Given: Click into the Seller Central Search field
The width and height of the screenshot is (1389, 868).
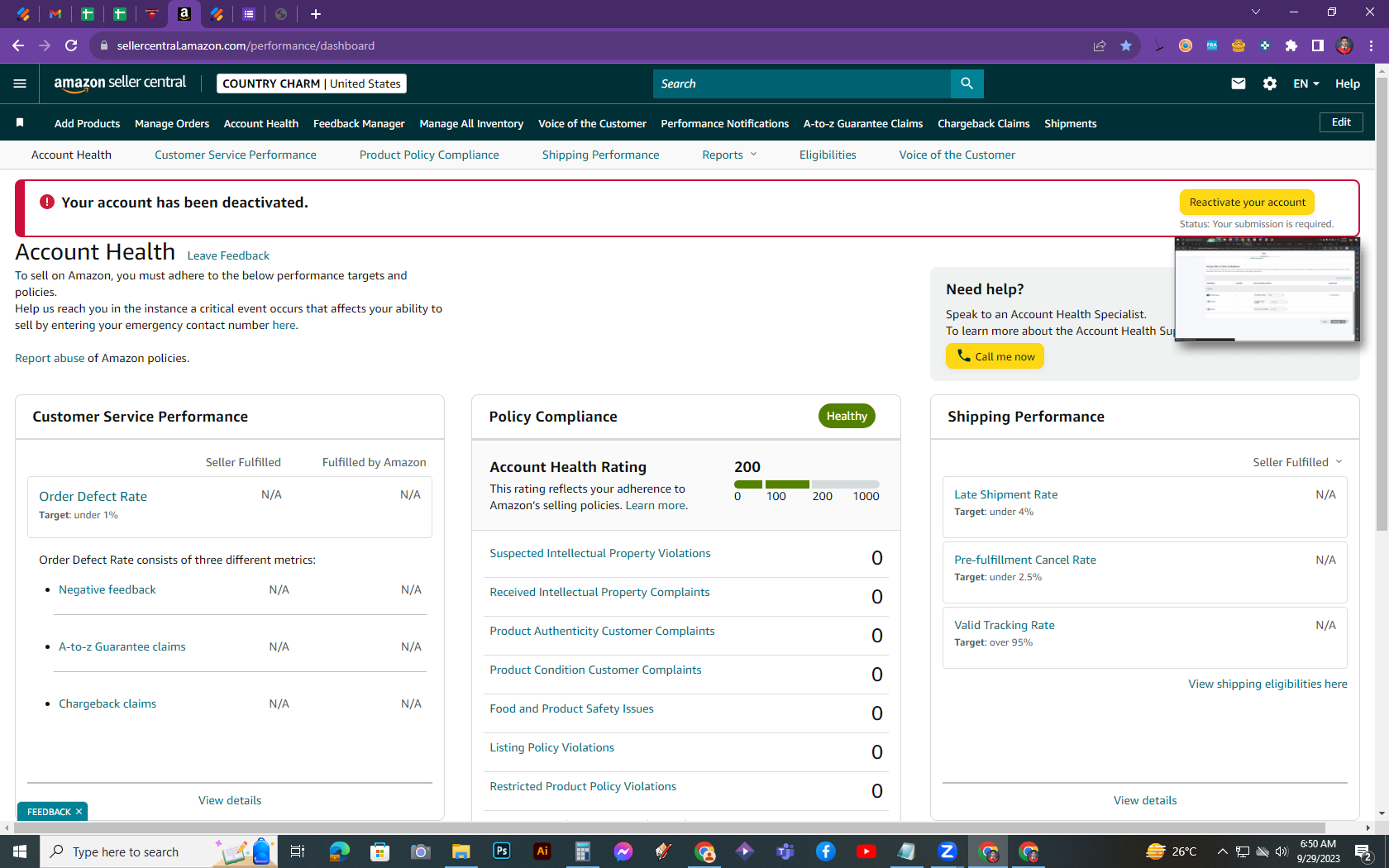Looking at the screenshot, I should tap(801, 83).
